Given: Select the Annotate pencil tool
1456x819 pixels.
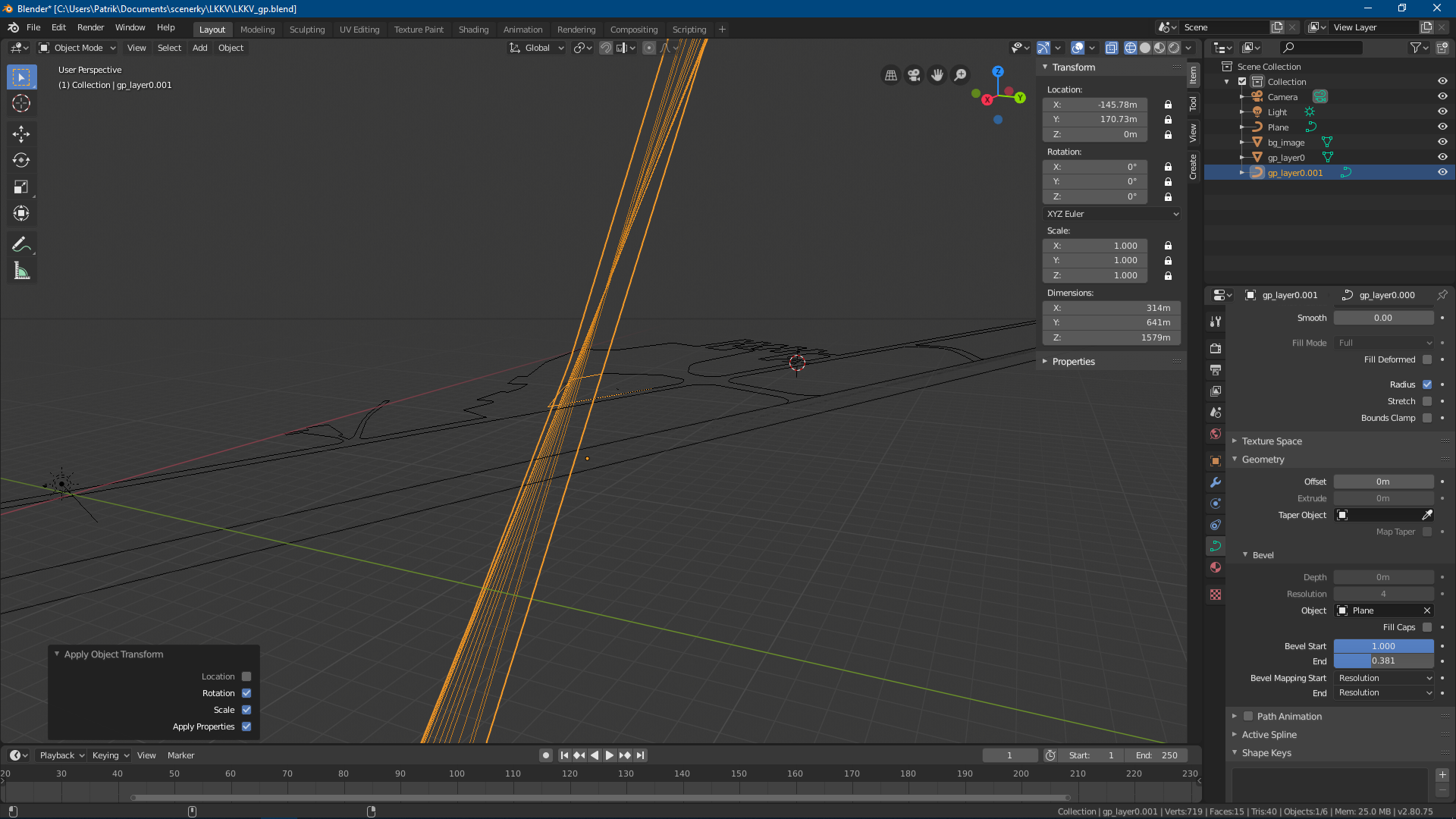Looking at the screenshot, I should click(x=21, y=244).
